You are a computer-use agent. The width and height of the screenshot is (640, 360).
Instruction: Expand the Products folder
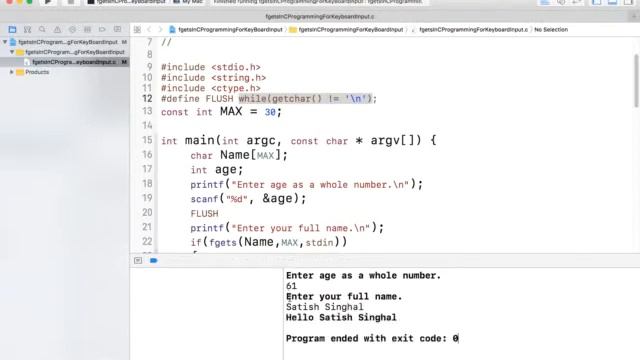12,72
